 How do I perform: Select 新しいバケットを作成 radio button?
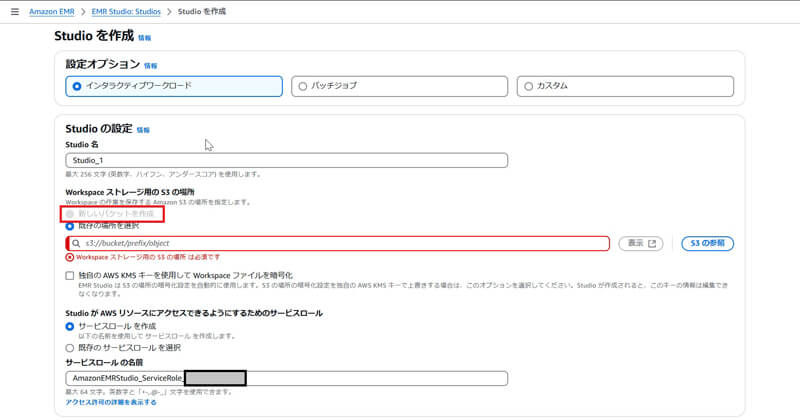tap(70, 214)
